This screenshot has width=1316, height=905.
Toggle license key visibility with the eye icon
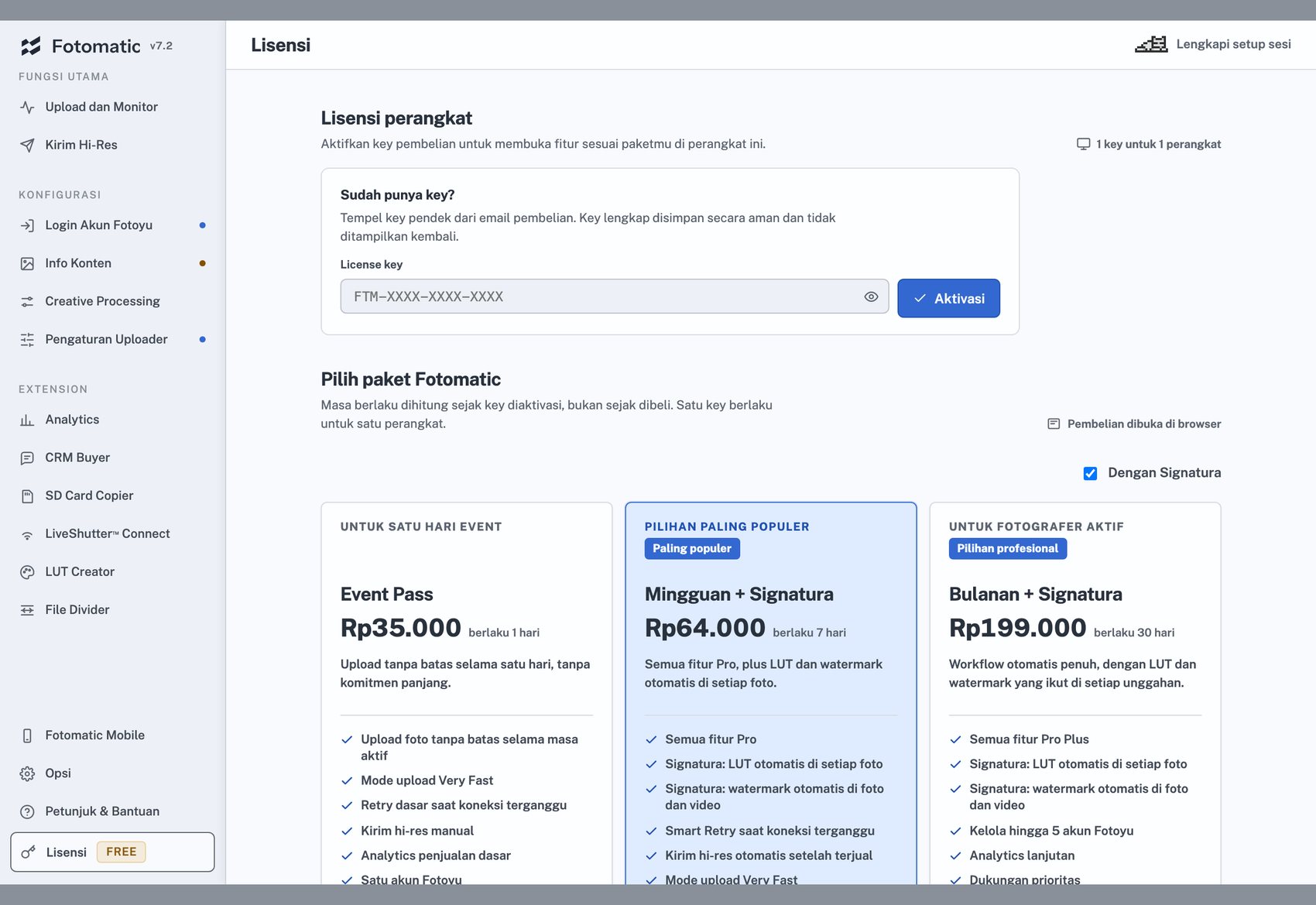(x=871, y=297)
